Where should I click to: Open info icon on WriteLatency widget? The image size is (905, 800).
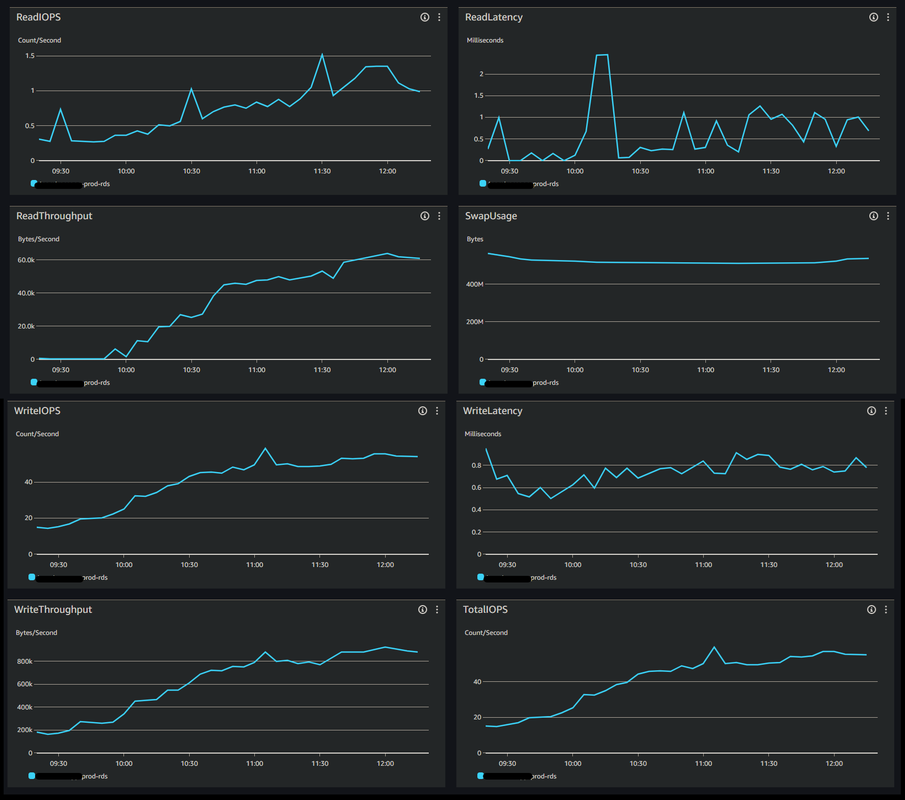(x=872, y=411)
